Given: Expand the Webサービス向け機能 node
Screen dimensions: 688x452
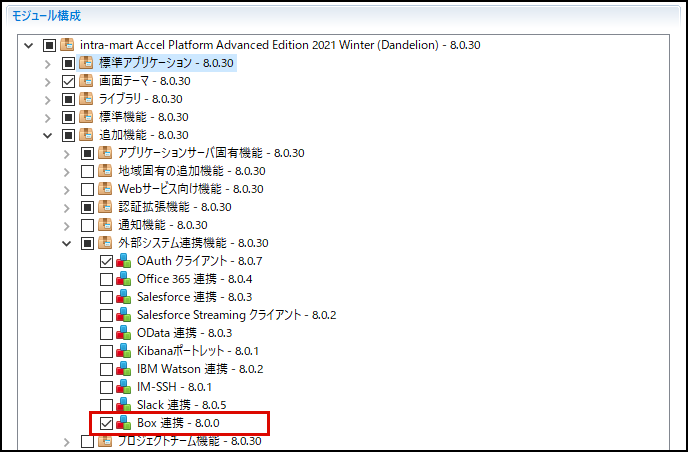Looking at the screenshot, I should [x=67, y=190].
